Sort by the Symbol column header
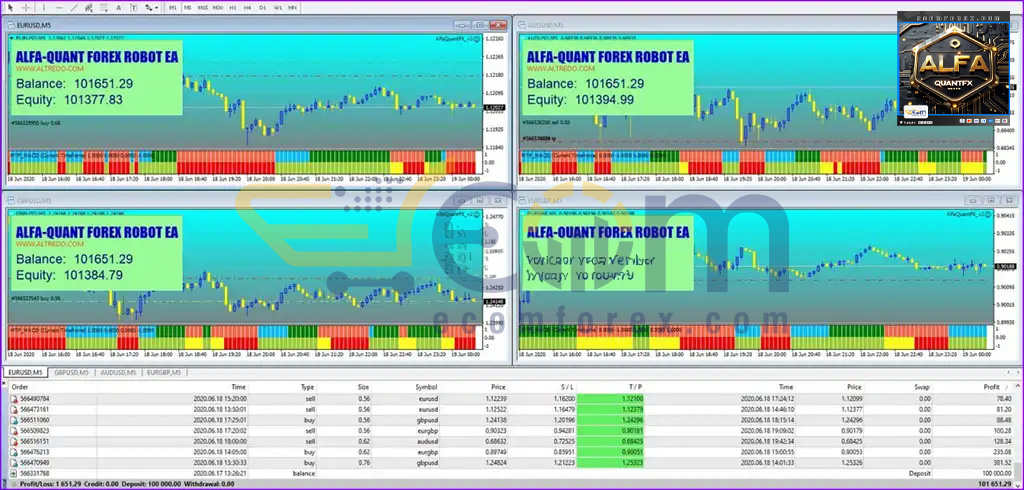The height and width of the screenshot is (490, 1024). pos(426,387)
